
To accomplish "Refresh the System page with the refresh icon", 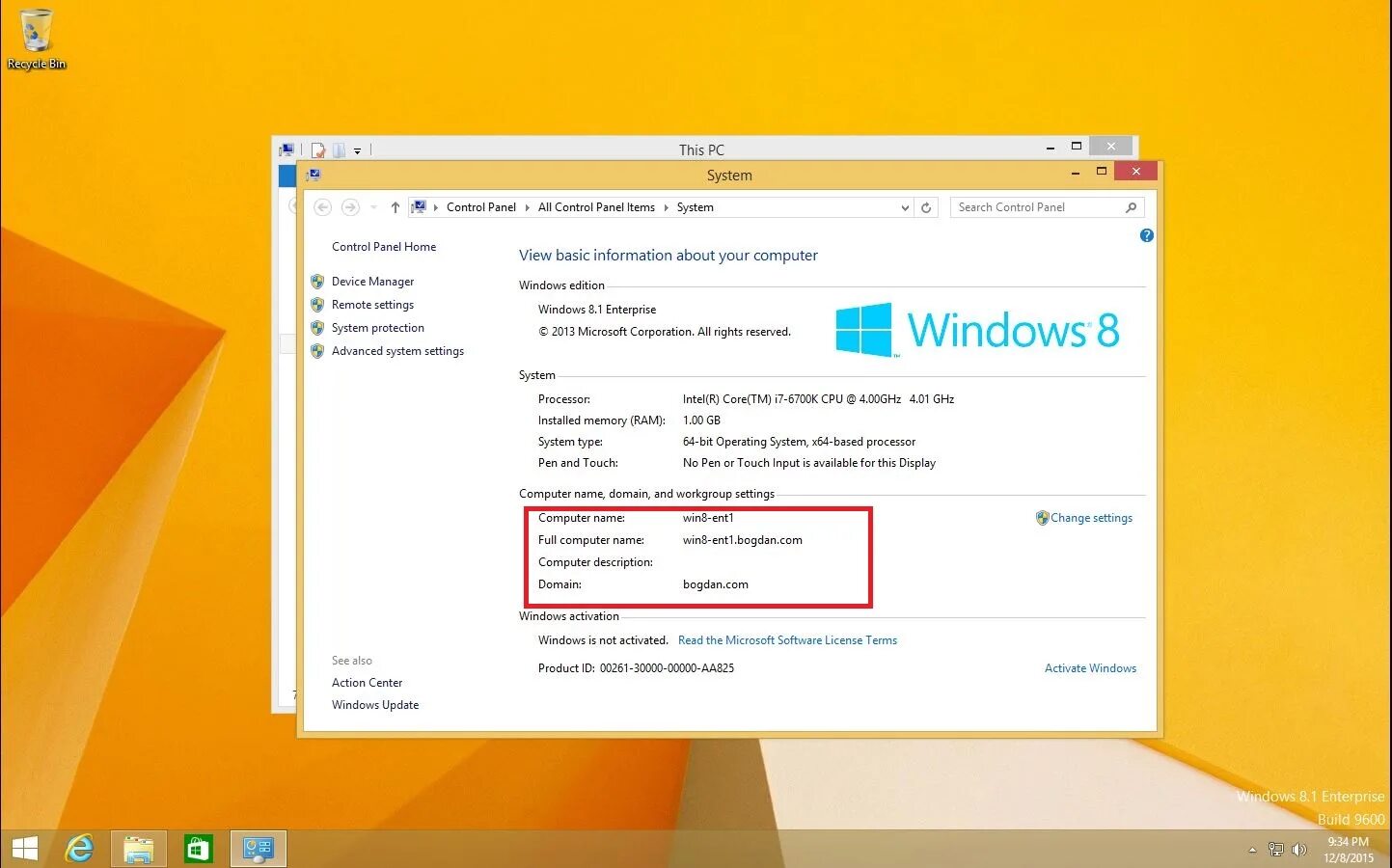I will [x=926, y=206].
